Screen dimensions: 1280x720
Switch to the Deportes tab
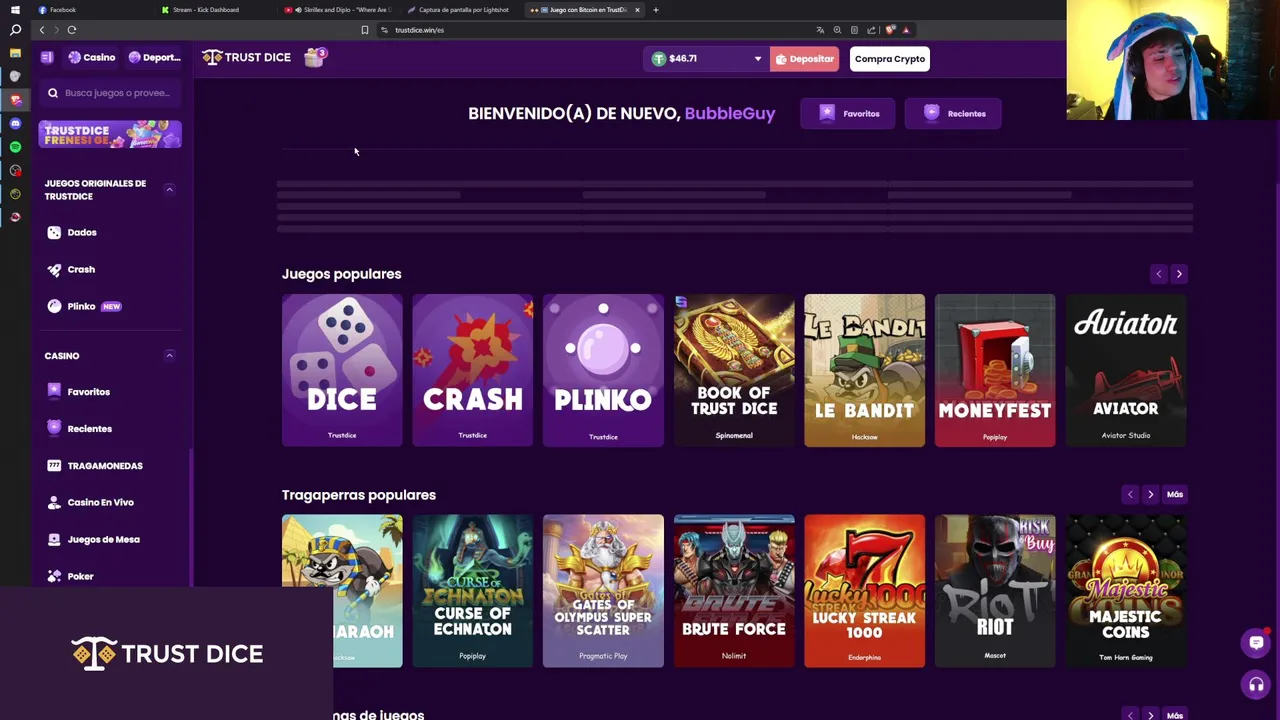(154, 58)
